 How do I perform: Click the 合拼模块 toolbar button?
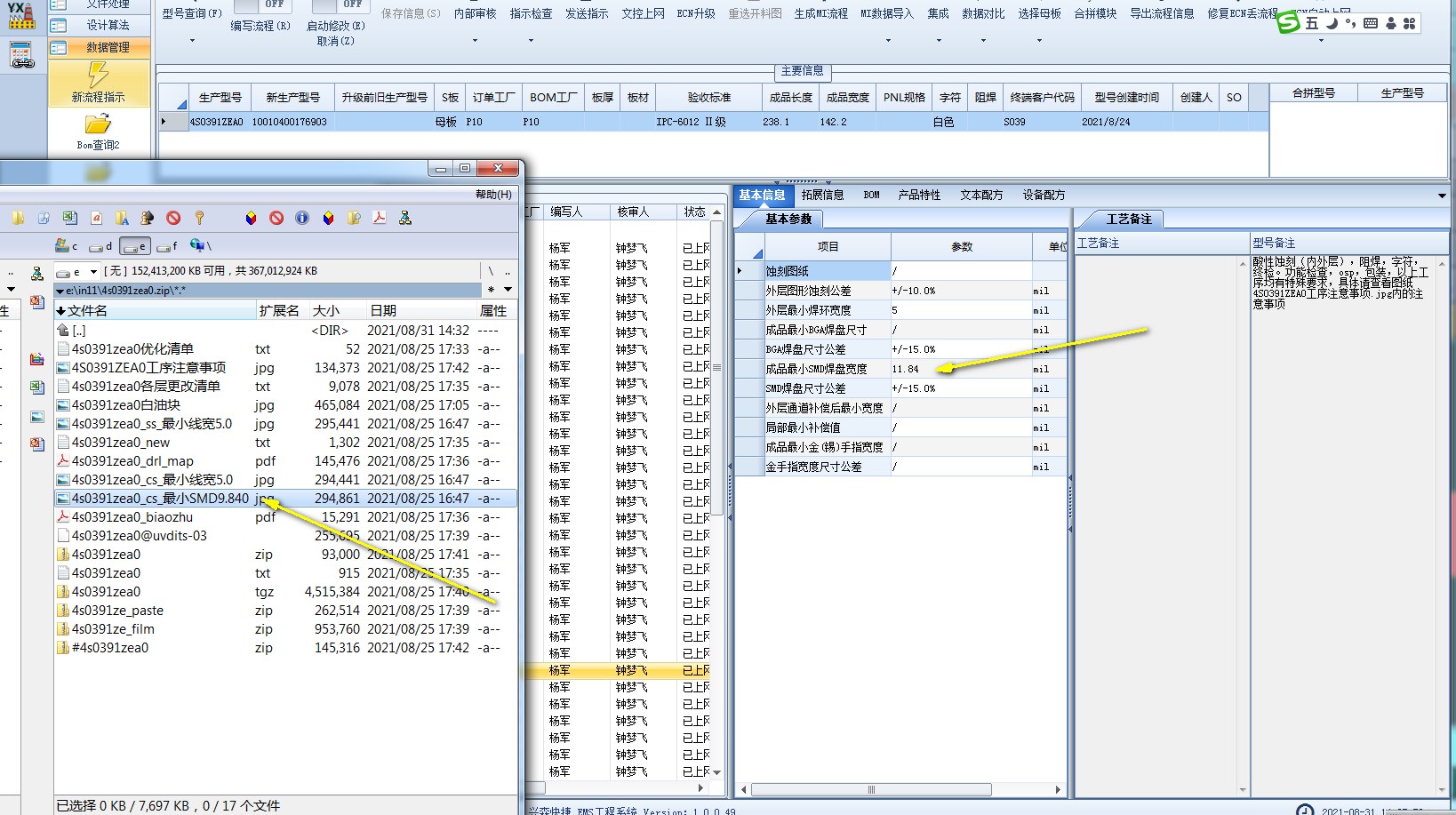point(1095,13)
